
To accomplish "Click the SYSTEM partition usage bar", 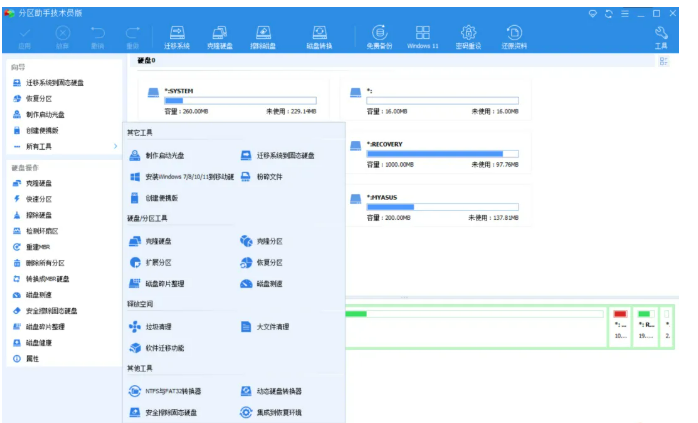I will [x=239, y=100].
